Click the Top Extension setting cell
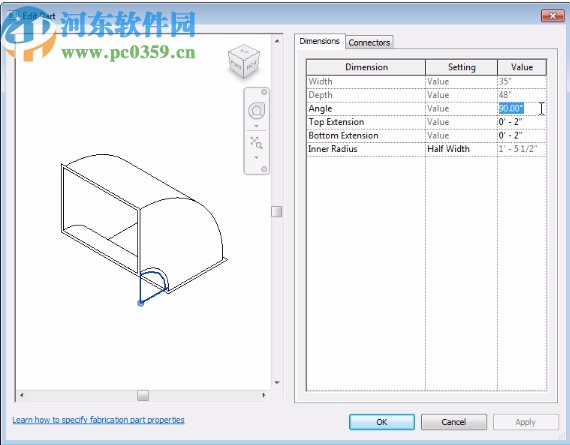Image resolution: width=570 pixels, height=445 pixels. 461,122
